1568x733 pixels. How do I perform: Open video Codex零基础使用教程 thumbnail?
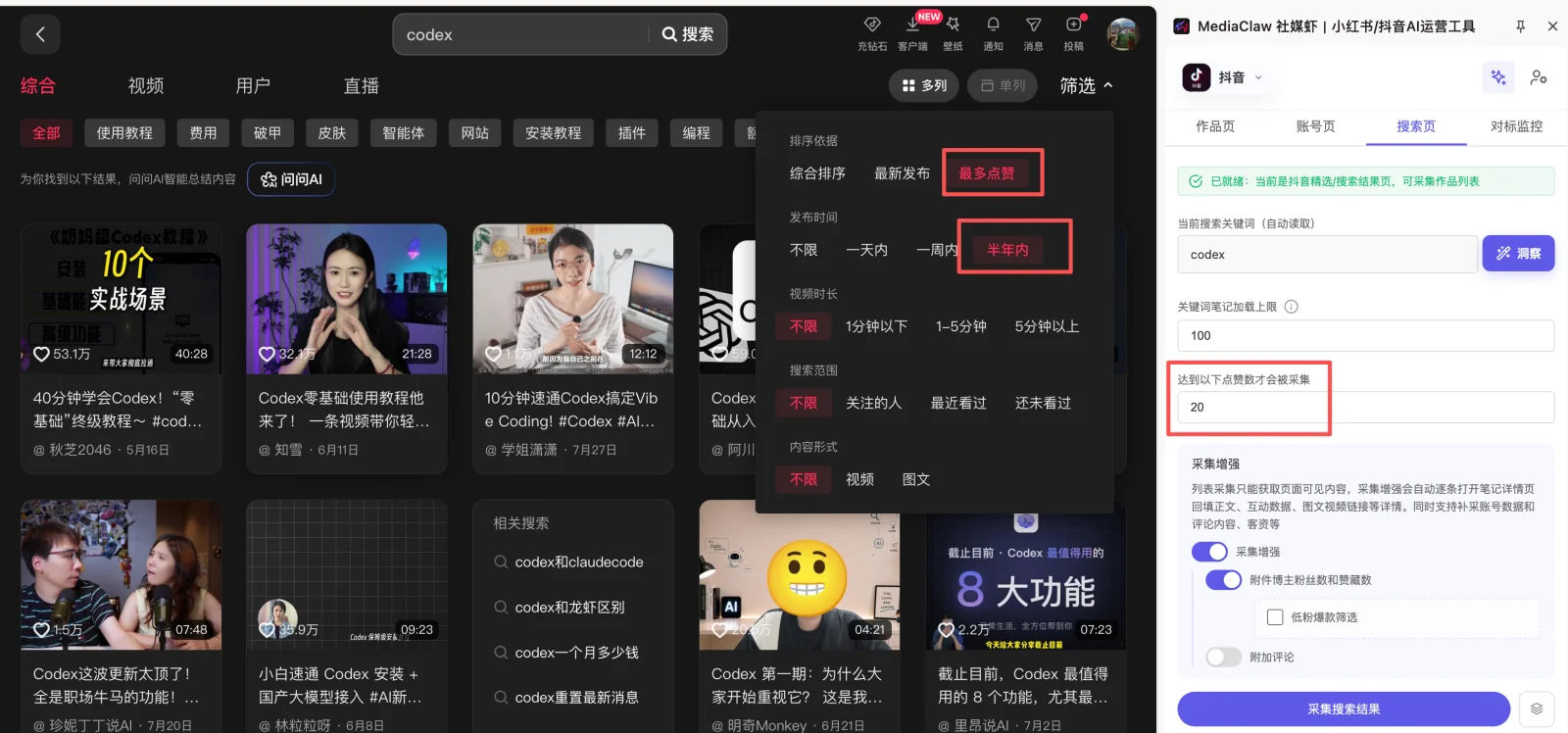click(x=347, y=299)
